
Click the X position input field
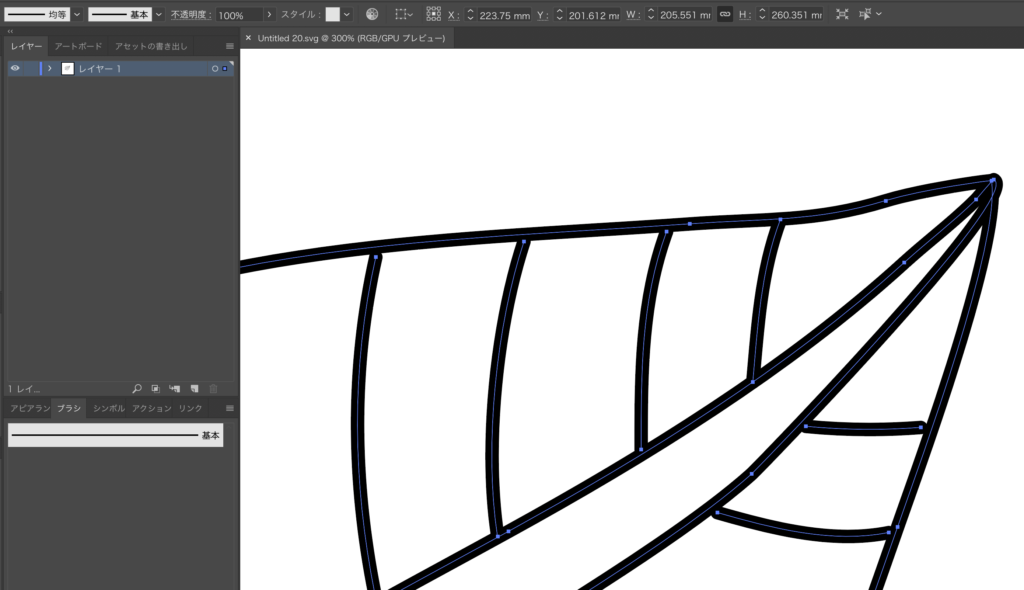click(x=502, y=15)
